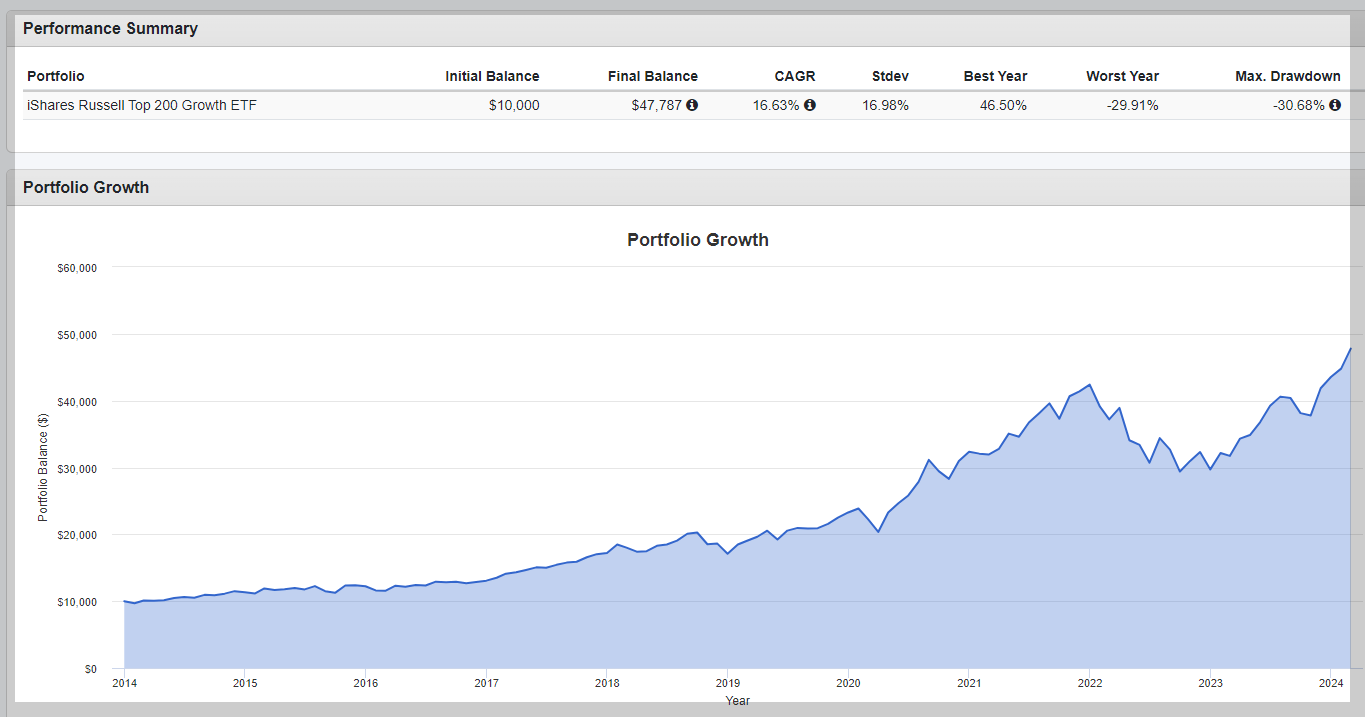1365x717 pixels.
Task: Click the 2023 x-axis label
Action: point(1210,684)
